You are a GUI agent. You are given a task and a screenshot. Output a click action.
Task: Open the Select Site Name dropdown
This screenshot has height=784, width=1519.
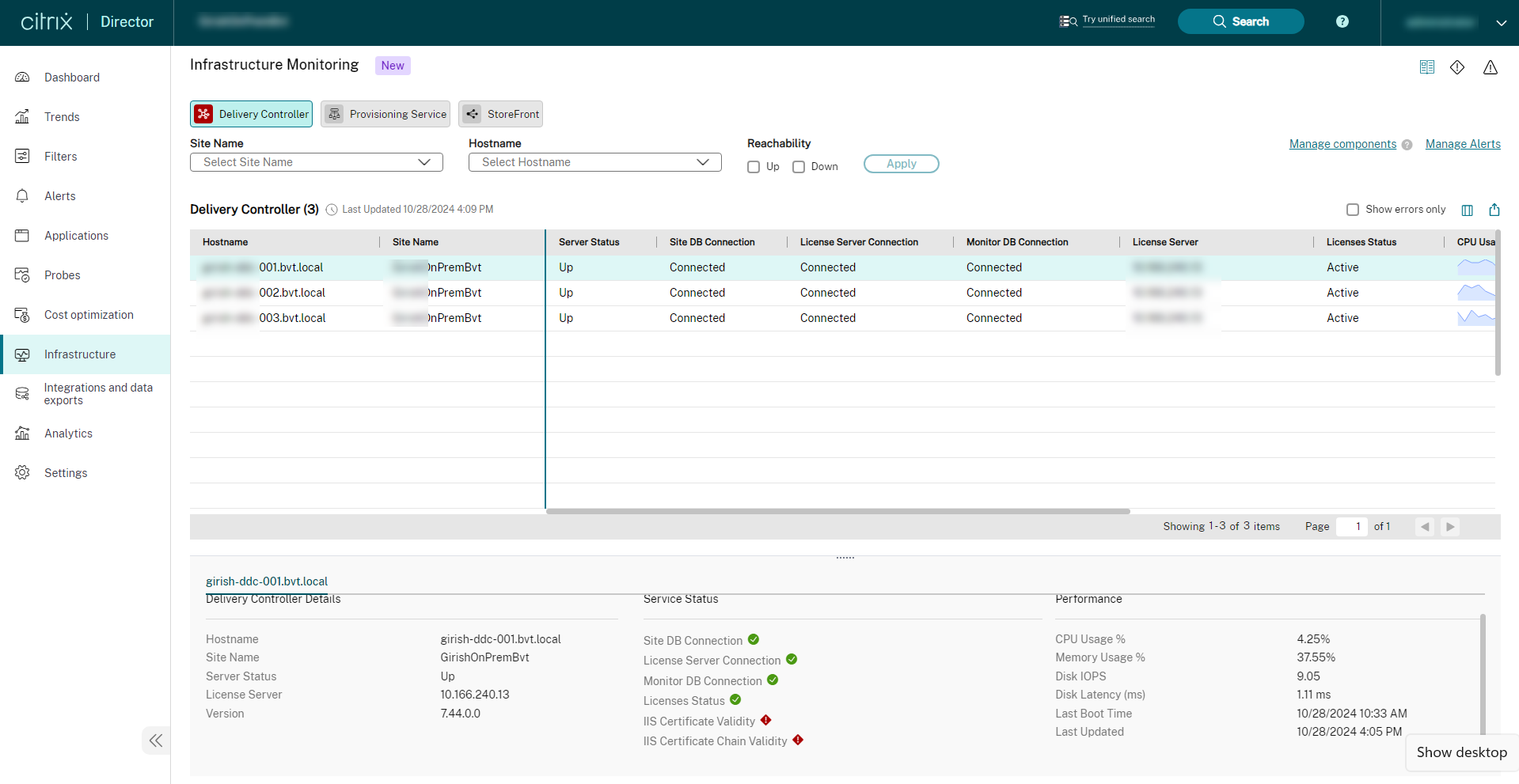click(x=316, y=162)
